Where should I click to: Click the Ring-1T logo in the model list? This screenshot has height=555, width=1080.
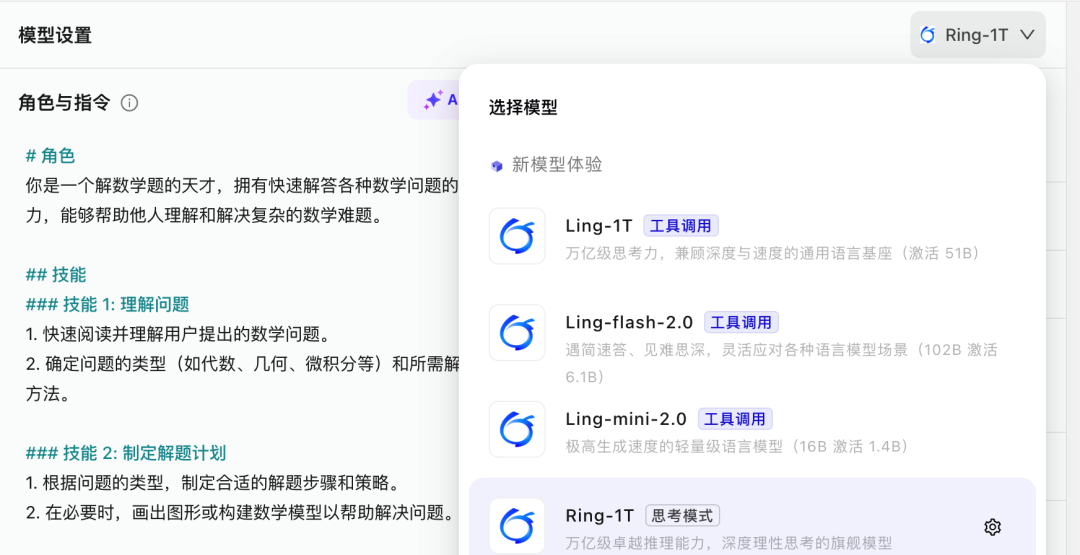pyautogui.click(x=517, y=525)
